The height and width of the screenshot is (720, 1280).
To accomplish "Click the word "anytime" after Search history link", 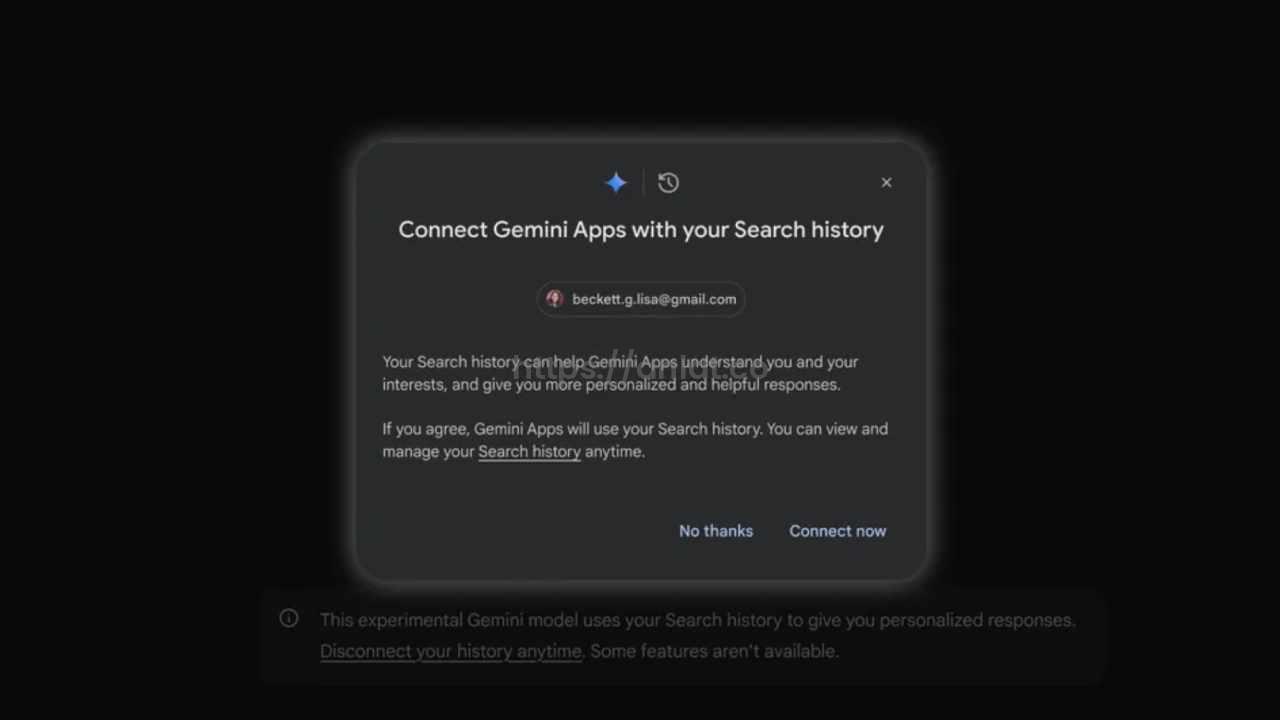I will [x=615, y=451].
